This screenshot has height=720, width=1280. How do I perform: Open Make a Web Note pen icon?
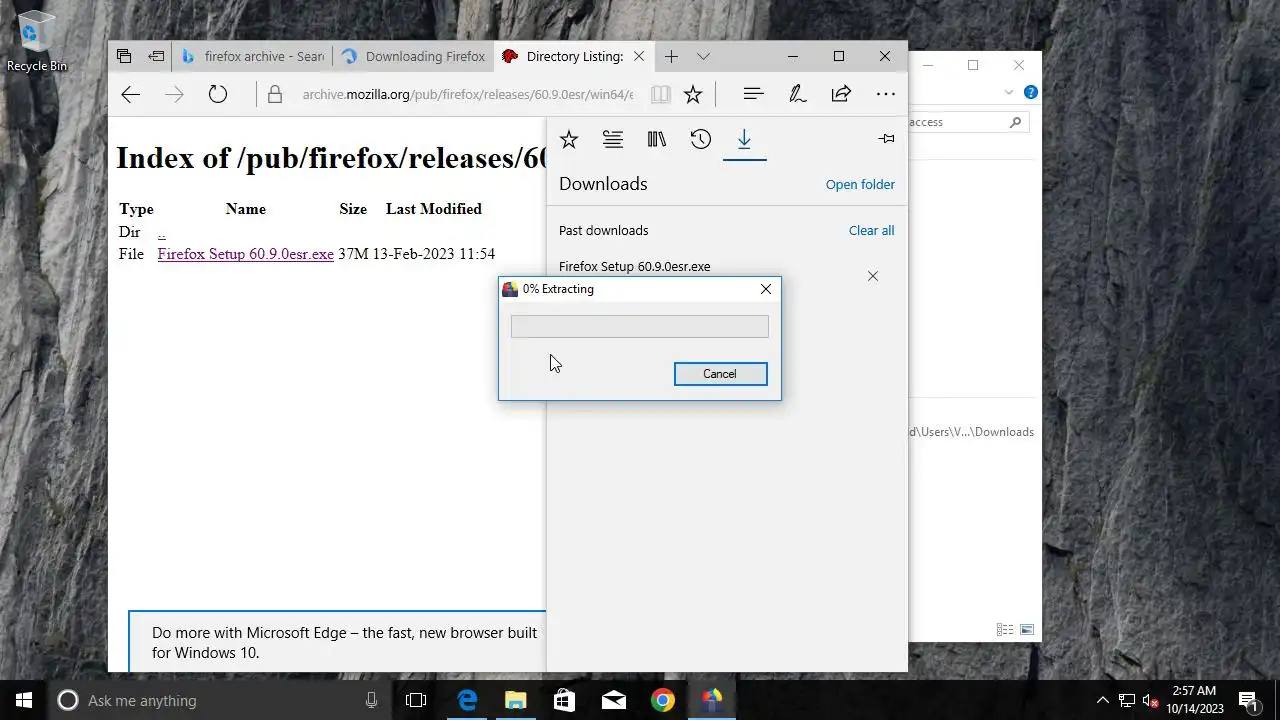tap(797, 94)
